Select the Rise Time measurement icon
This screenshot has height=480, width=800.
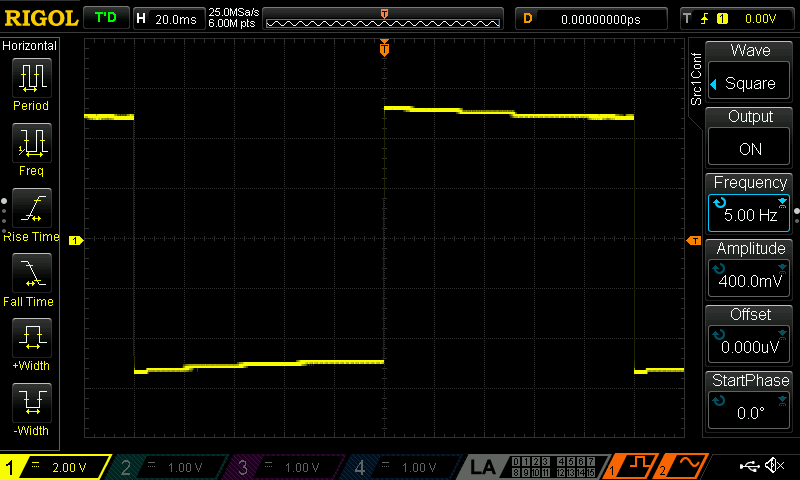[x=32, y=208]
